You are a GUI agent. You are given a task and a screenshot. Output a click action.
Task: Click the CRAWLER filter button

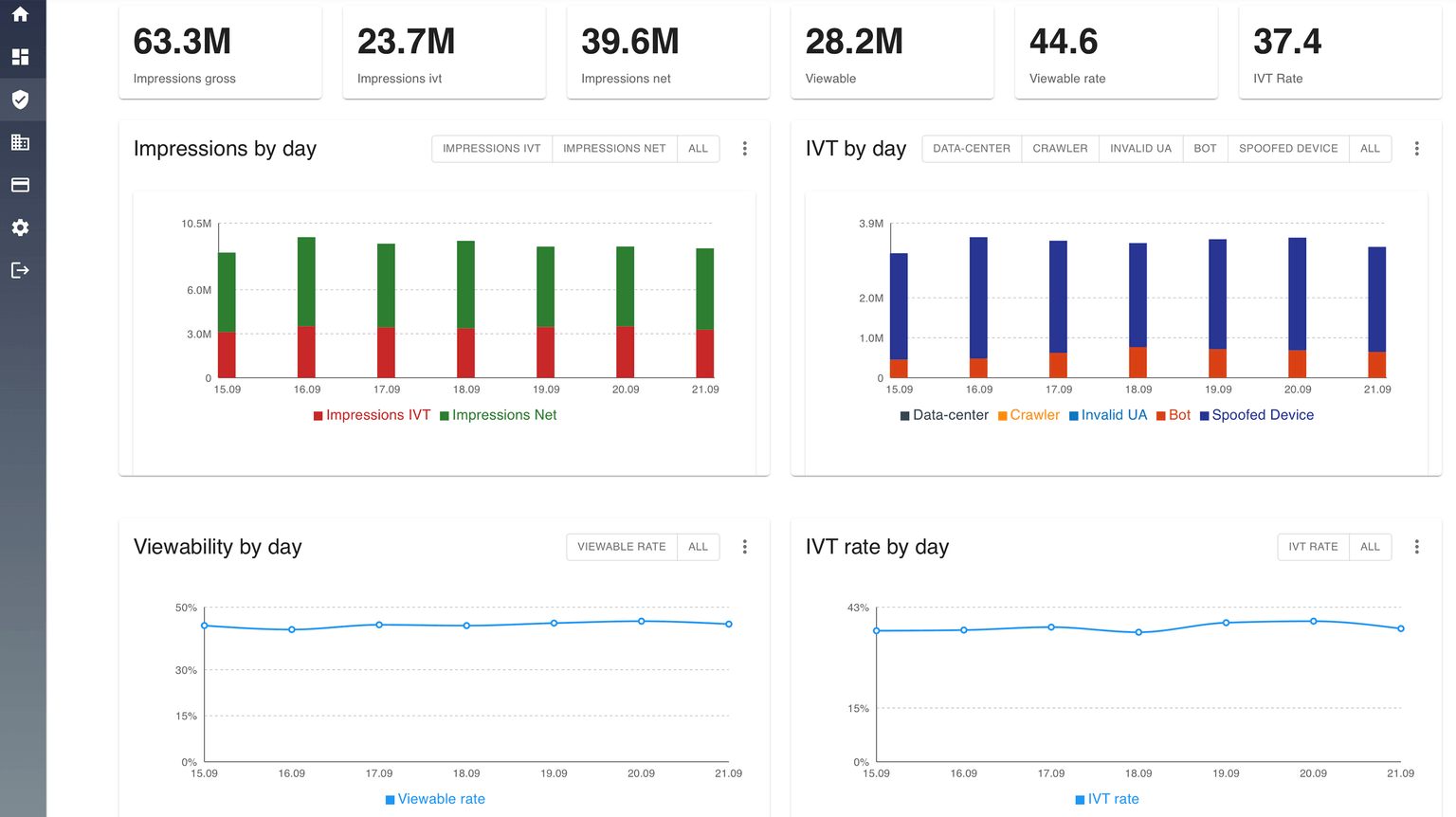[x=1060, y=149]
